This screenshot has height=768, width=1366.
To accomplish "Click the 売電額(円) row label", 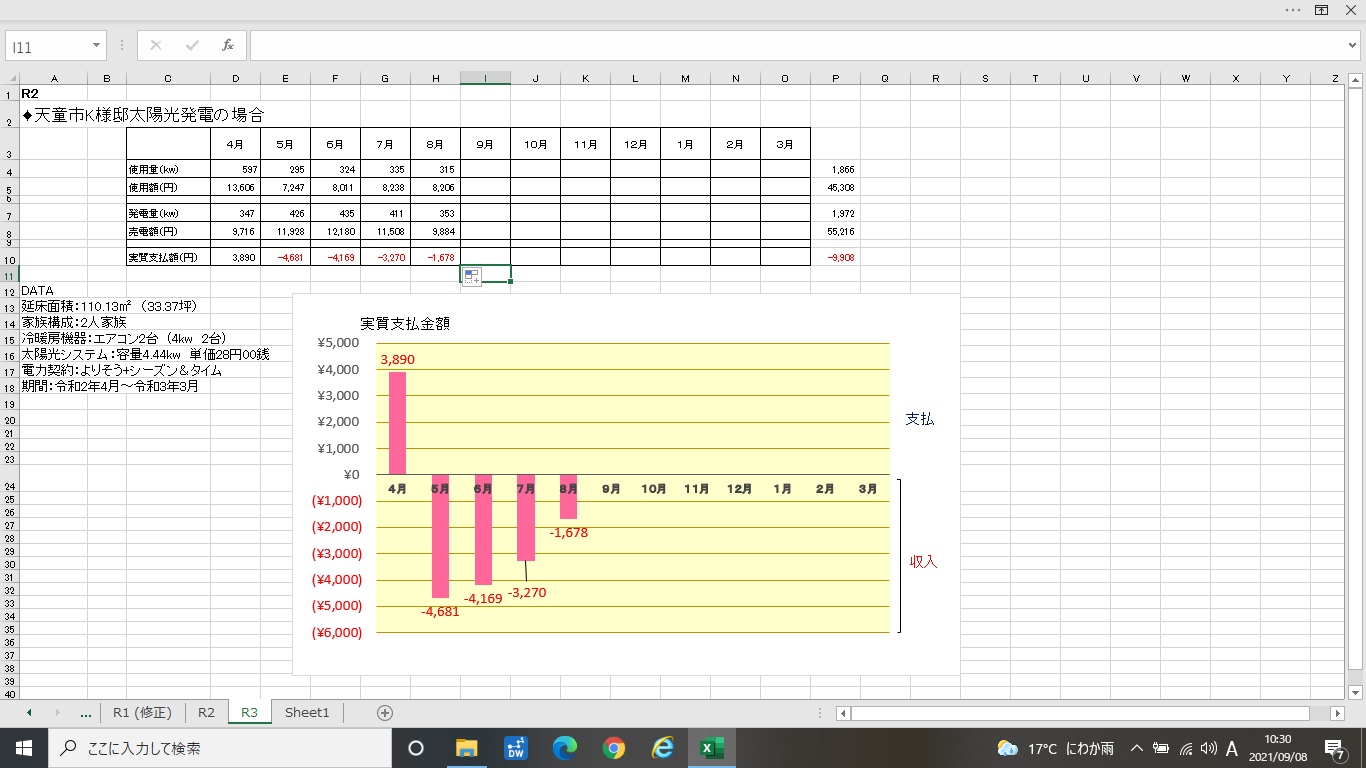I will click(x=168, y=231).
